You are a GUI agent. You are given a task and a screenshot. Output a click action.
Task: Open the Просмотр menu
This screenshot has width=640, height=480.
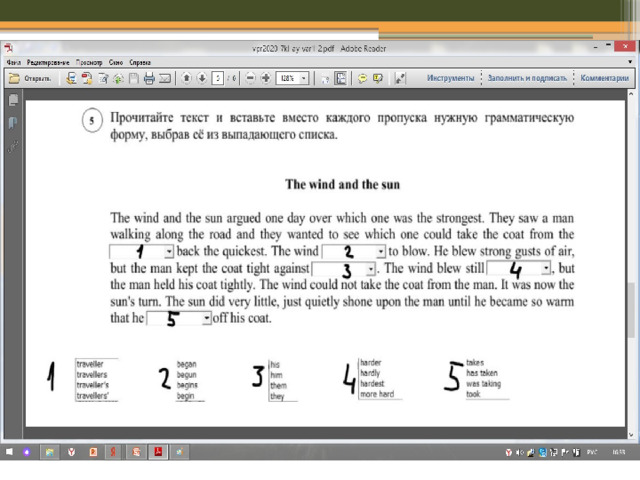click(89, 62)
